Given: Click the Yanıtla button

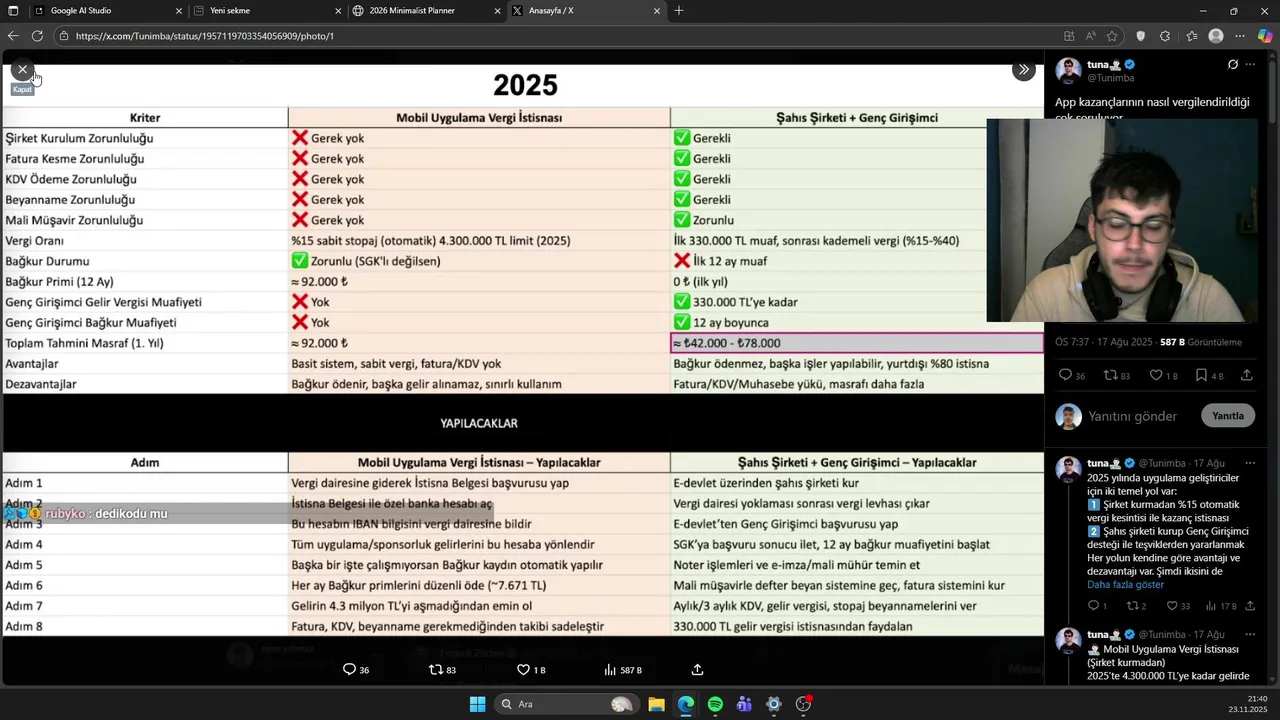Looking at the screenshot, I should coord(1227,416).
